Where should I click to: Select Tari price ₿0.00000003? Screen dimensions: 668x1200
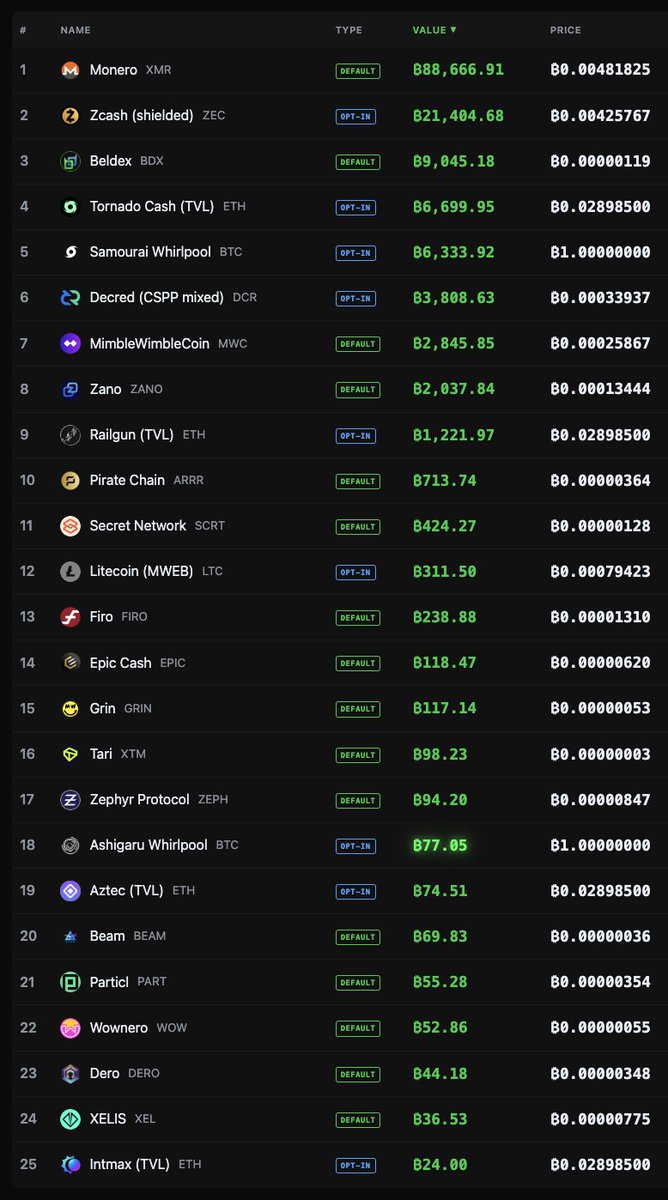[600, 754]
